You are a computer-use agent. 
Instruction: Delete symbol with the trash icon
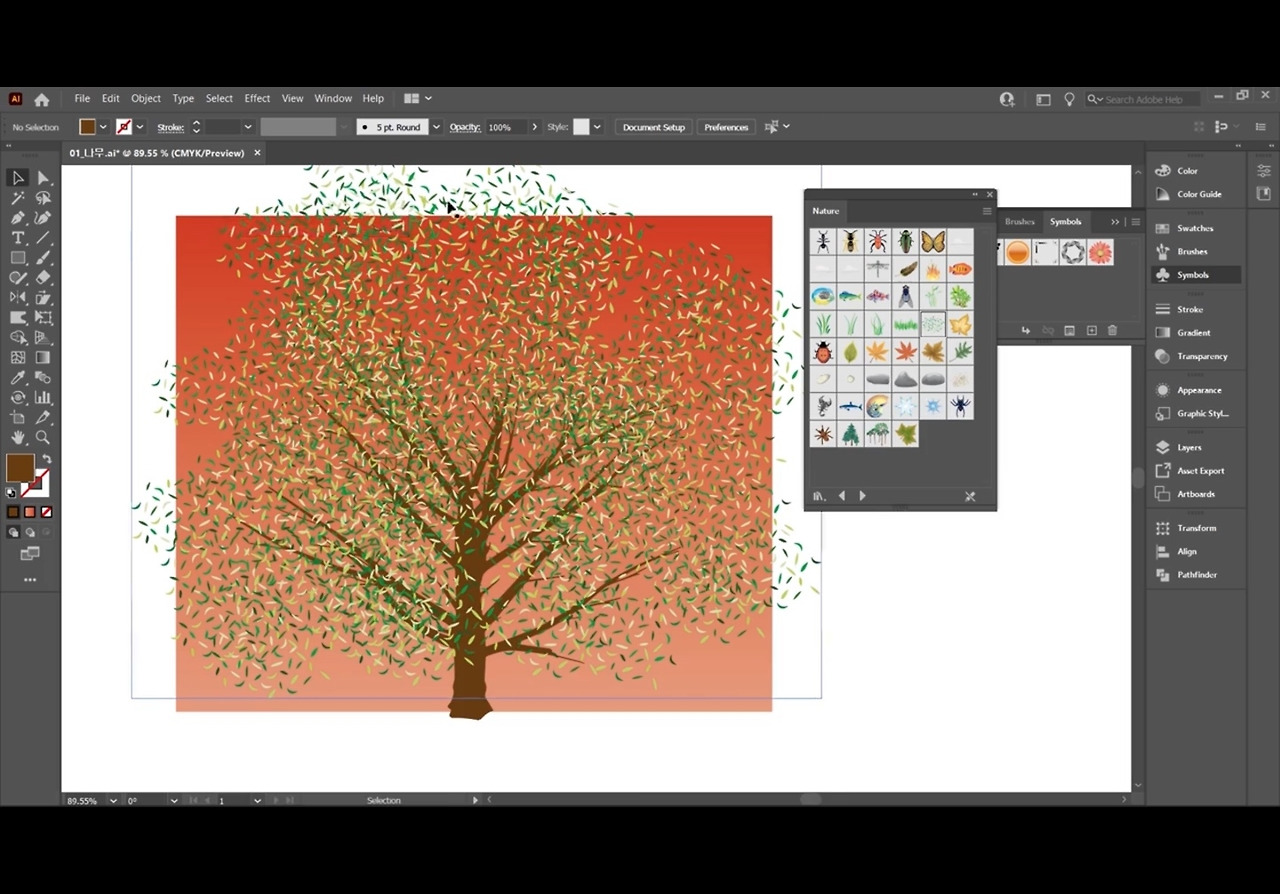(1112, 331)
